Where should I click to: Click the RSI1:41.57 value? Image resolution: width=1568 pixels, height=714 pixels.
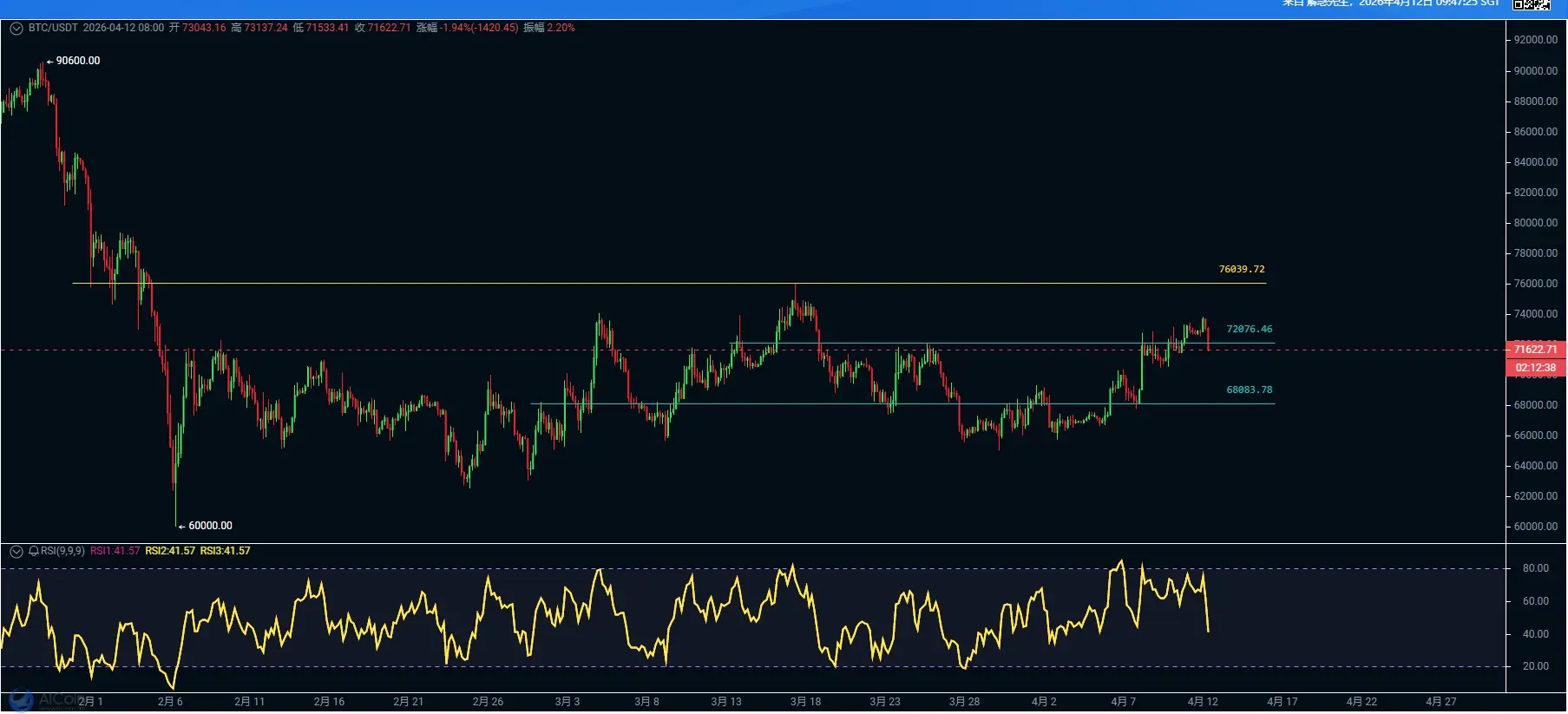point(115,552)
